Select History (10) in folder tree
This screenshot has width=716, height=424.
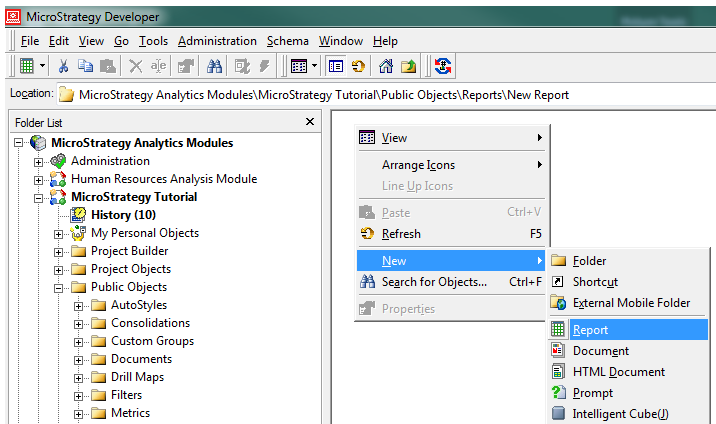[x=124, y=215]
